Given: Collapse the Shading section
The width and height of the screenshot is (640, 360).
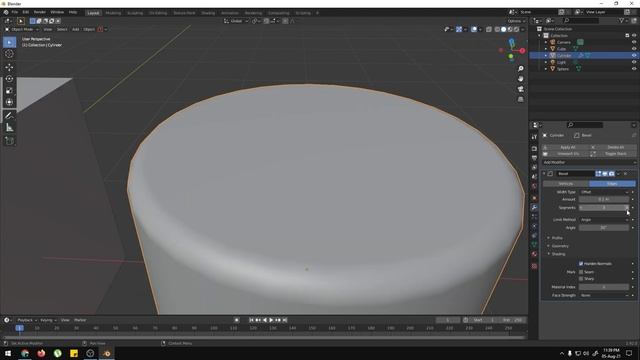Looking at the screenshot, I should point(557,254).
